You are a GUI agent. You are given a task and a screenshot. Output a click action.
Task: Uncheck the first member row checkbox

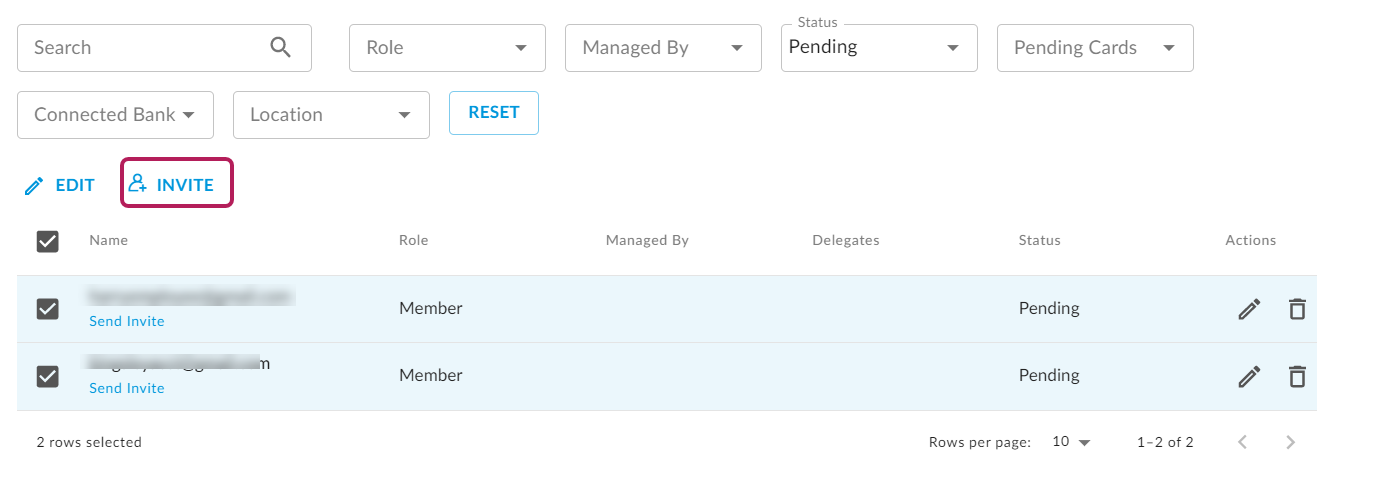47,309
